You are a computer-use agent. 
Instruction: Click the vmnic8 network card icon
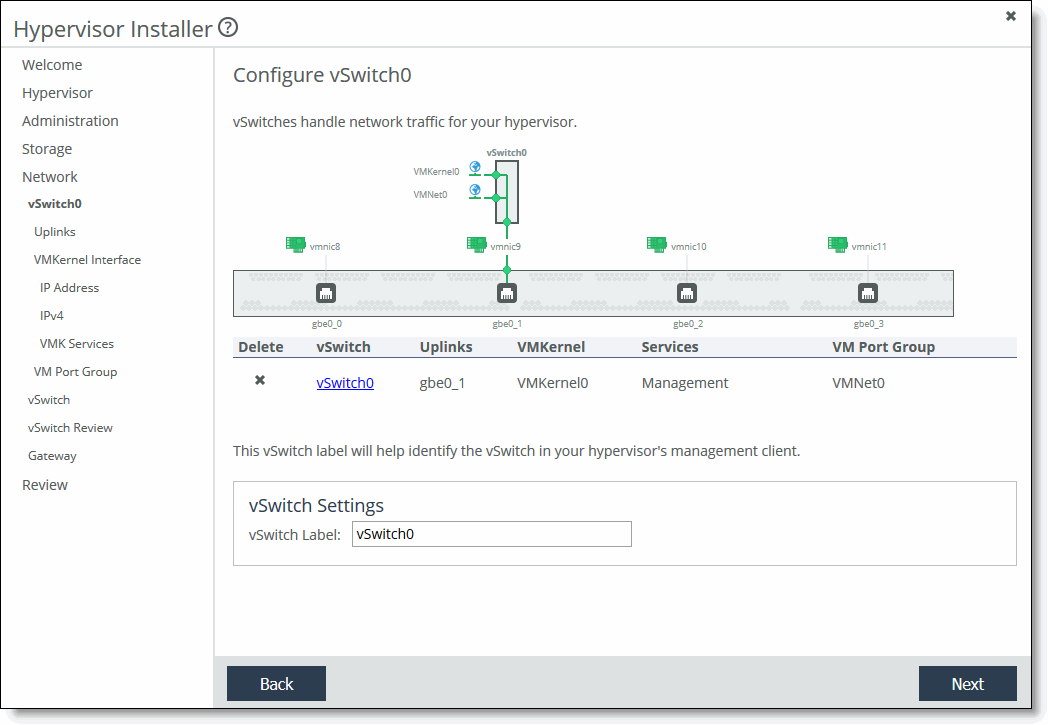click(295, 244)
